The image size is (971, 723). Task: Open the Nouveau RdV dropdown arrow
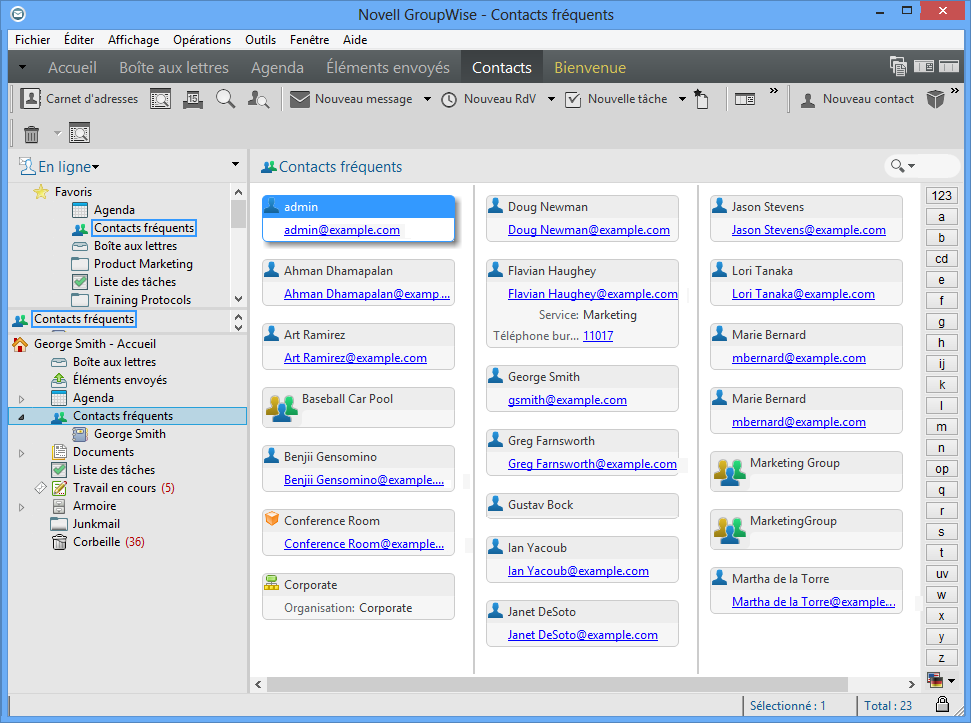tap(551, 99)
